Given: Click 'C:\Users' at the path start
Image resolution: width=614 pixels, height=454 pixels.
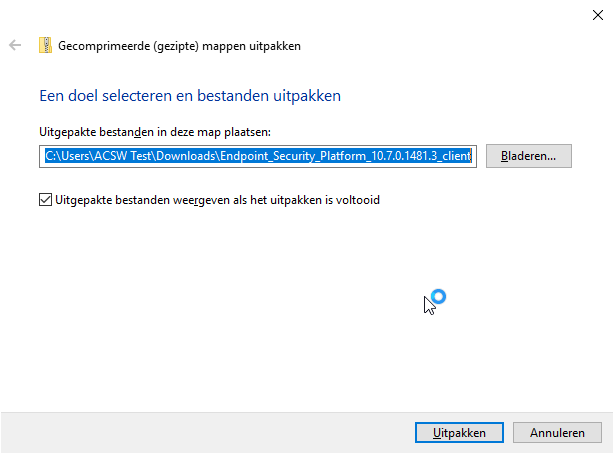Looking at the screenshot, I should pos(68,156).
